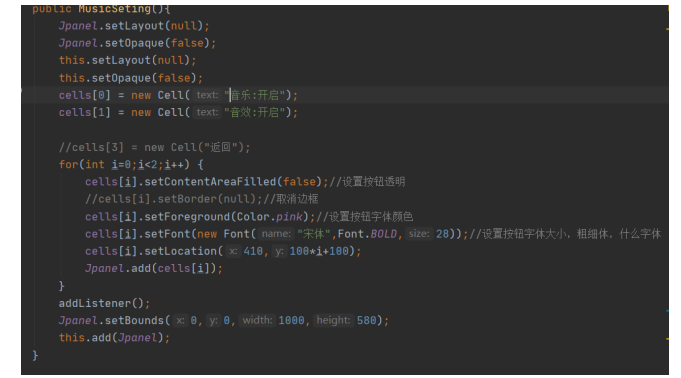This screenshot has width=681, height=378.
Task: Click the comment '//设置按钮透明'
Action: click(367, 182)
